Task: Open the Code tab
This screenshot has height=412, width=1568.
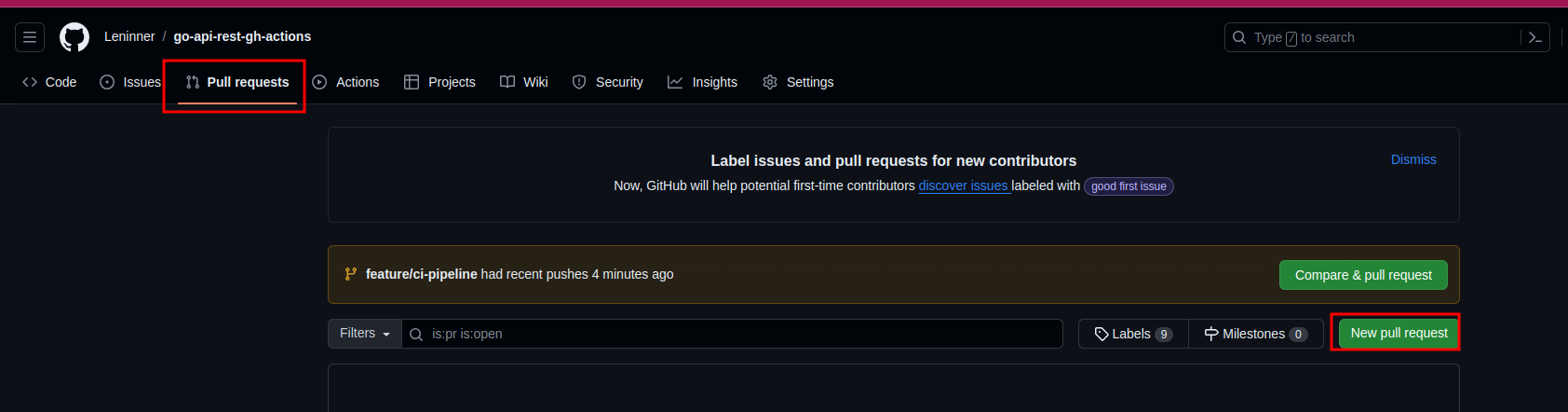Action: coord(50,82)
